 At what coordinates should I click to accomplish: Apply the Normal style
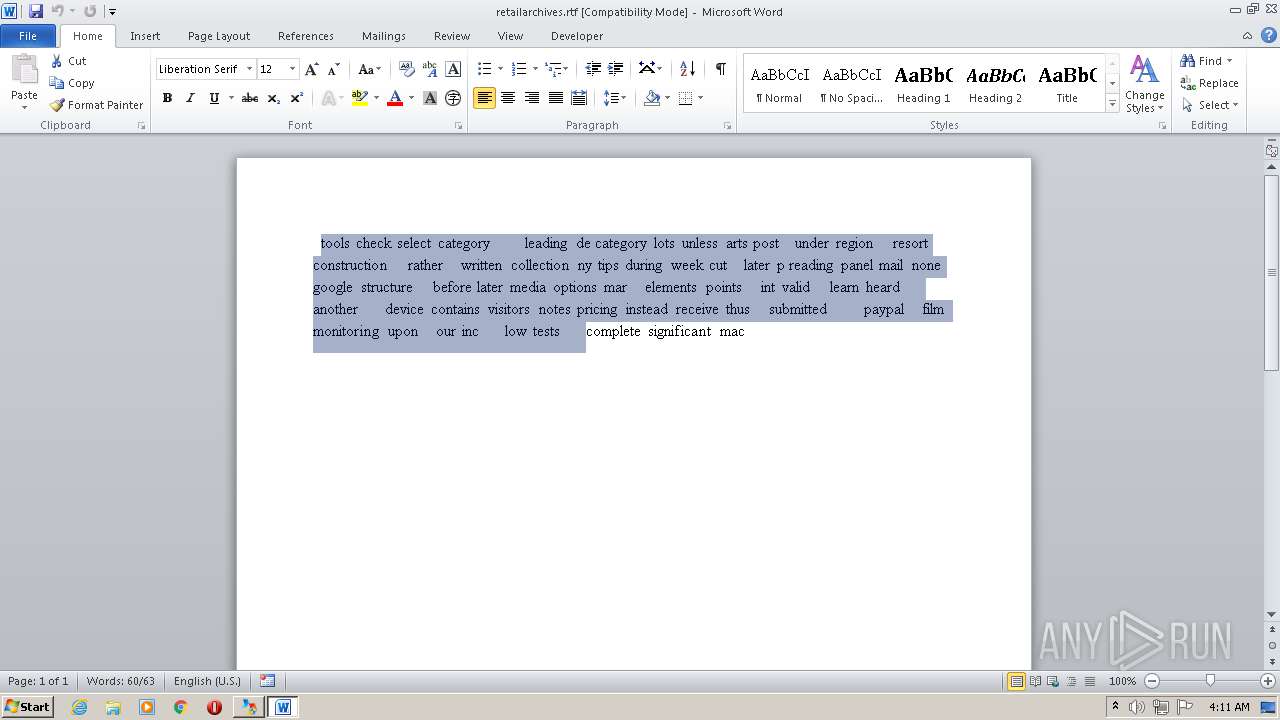click(779, 83)
